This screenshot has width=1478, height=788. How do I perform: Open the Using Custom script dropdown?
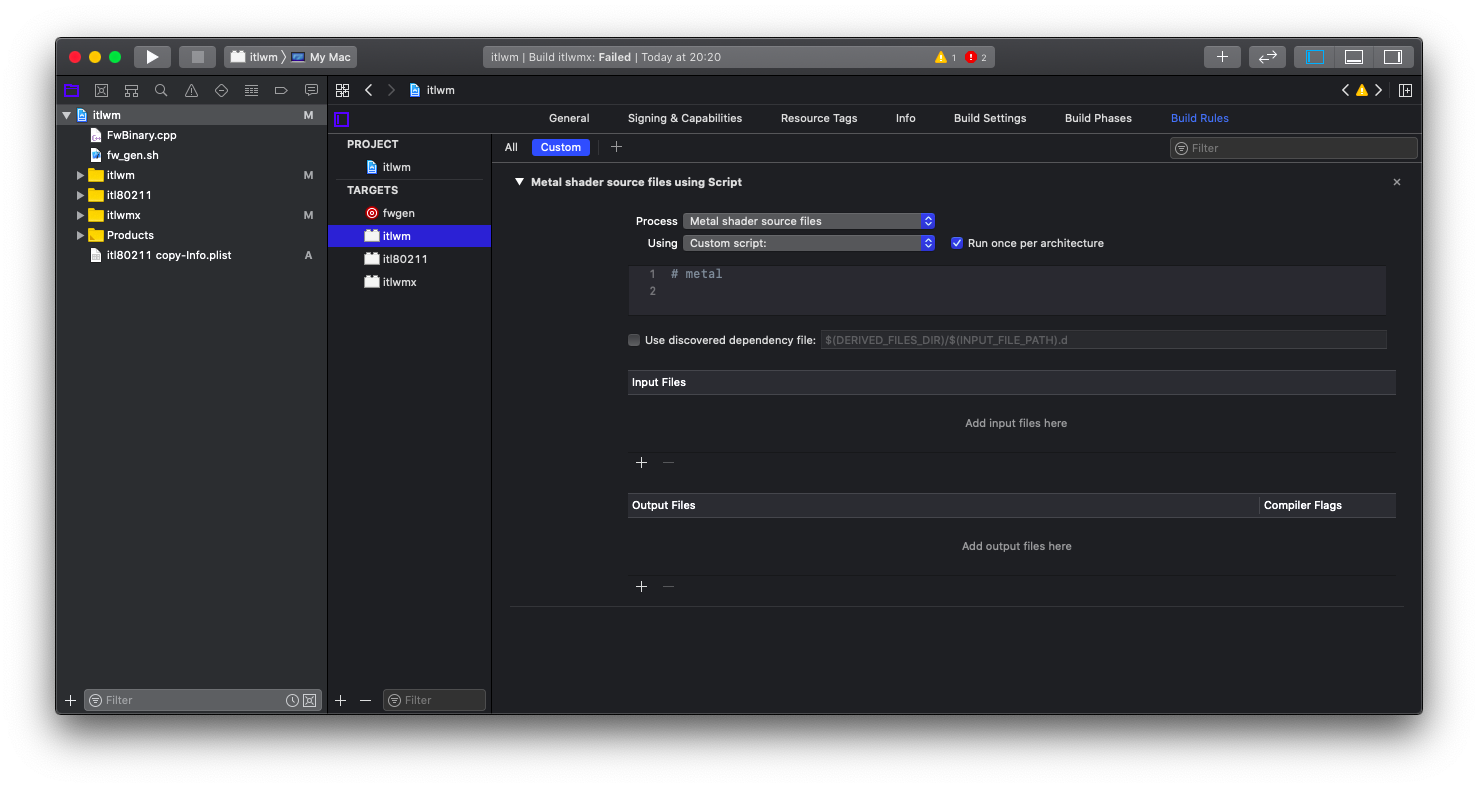[x=809, y=243]
